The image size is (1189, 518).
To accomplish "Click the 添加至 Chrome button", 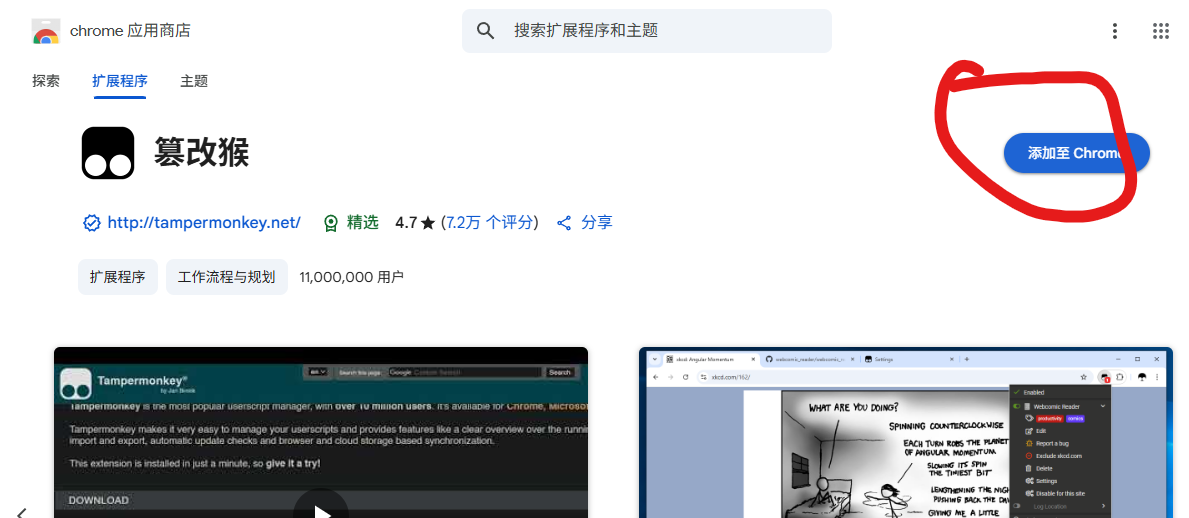I will (x=1077, y=153).
